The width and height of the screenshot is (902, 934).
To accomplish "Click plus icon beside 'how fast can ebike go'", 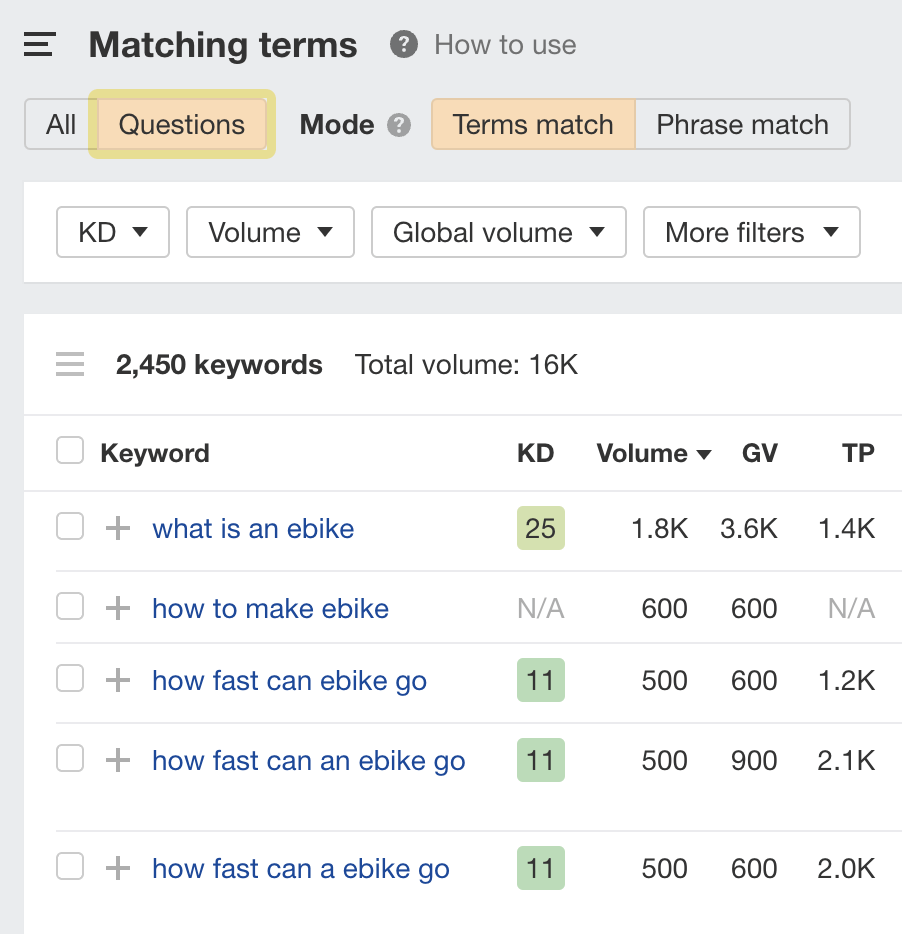I will click(117, 680).
